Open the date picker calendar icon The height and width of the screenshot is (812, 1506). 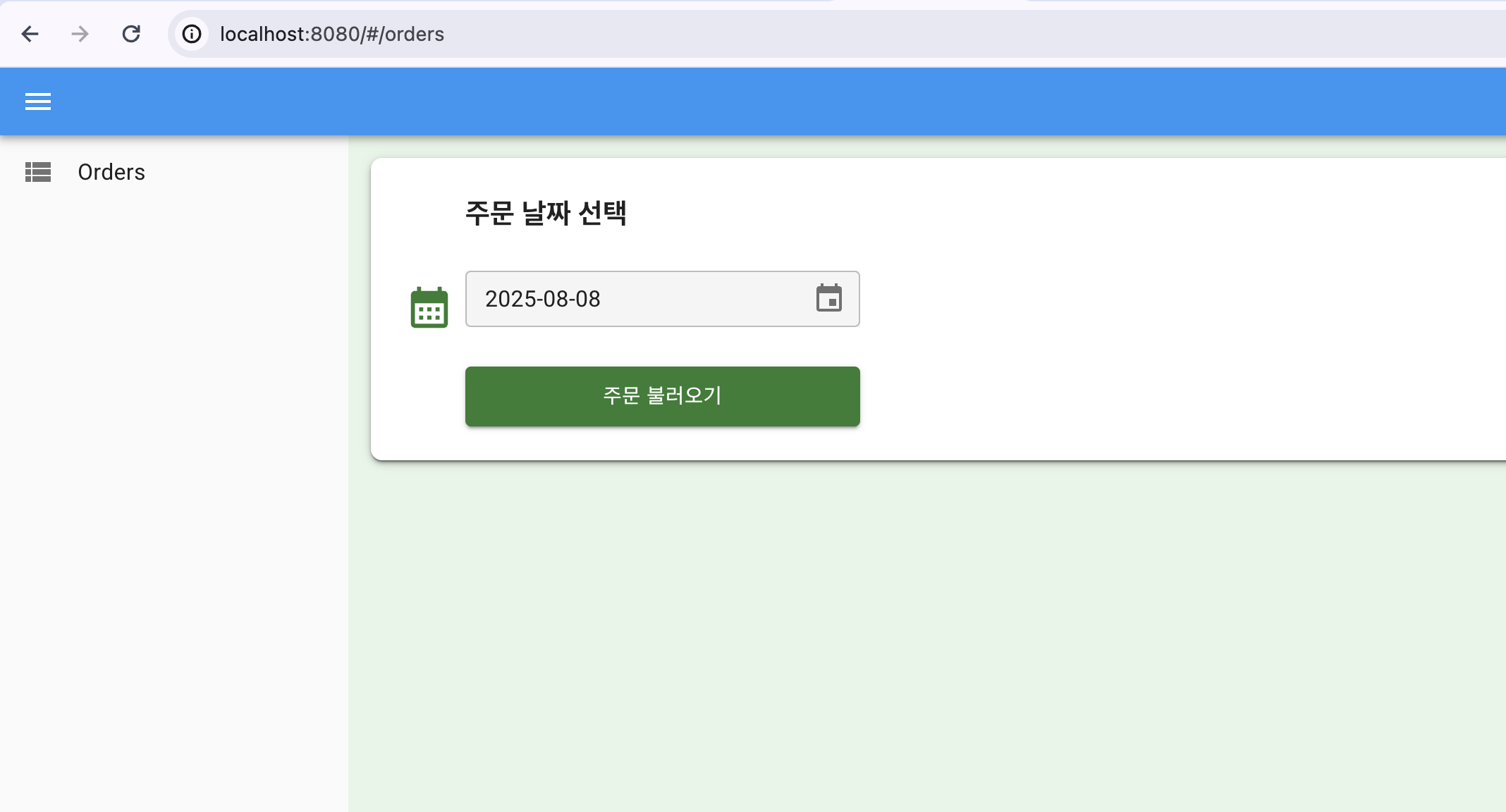[x=828, y=298]
